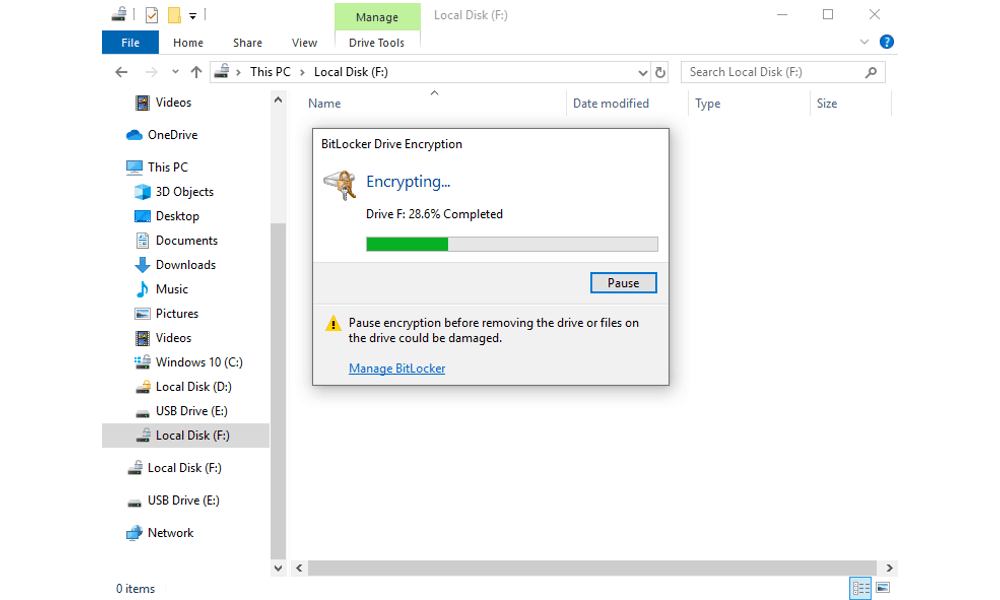Viewport: 1000px width, 600px height.
Task: Click horizontal scrollbar left arrow
Action: tap(299, 568)
